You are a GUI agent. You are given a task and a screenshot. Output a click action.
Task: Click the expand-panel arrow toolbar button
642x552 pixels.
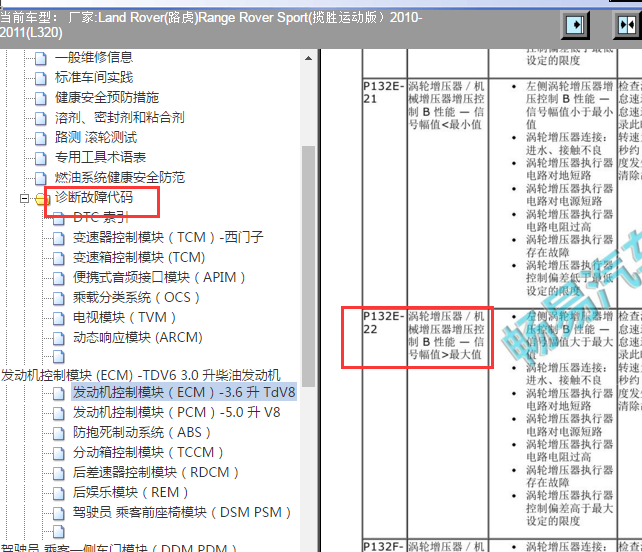point(575,25)
